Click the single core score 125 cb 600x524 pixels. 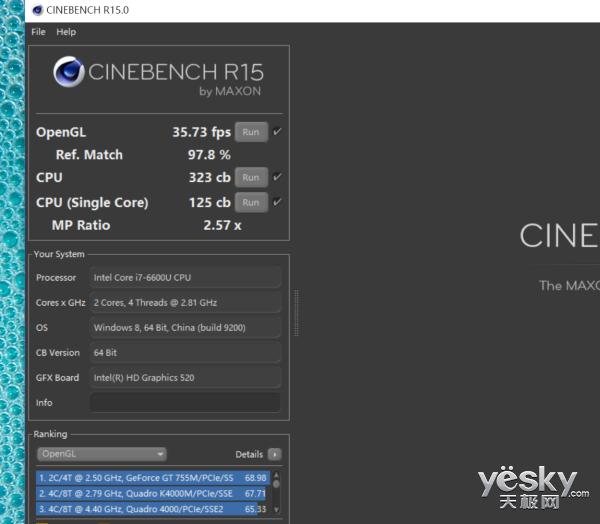coord(210,202)
